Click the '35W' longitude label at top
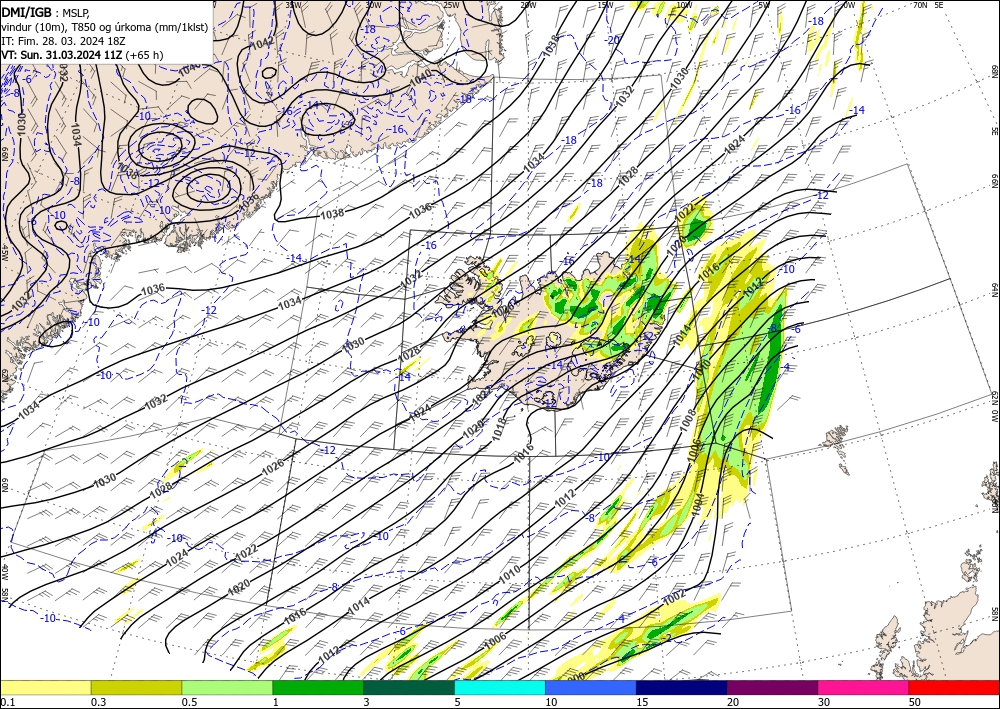1000x709 pixels. pos(293,4)
